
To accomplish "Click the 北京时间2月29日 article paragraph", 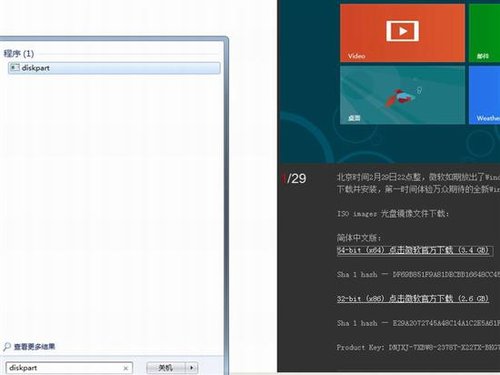I will coord(418,183).
